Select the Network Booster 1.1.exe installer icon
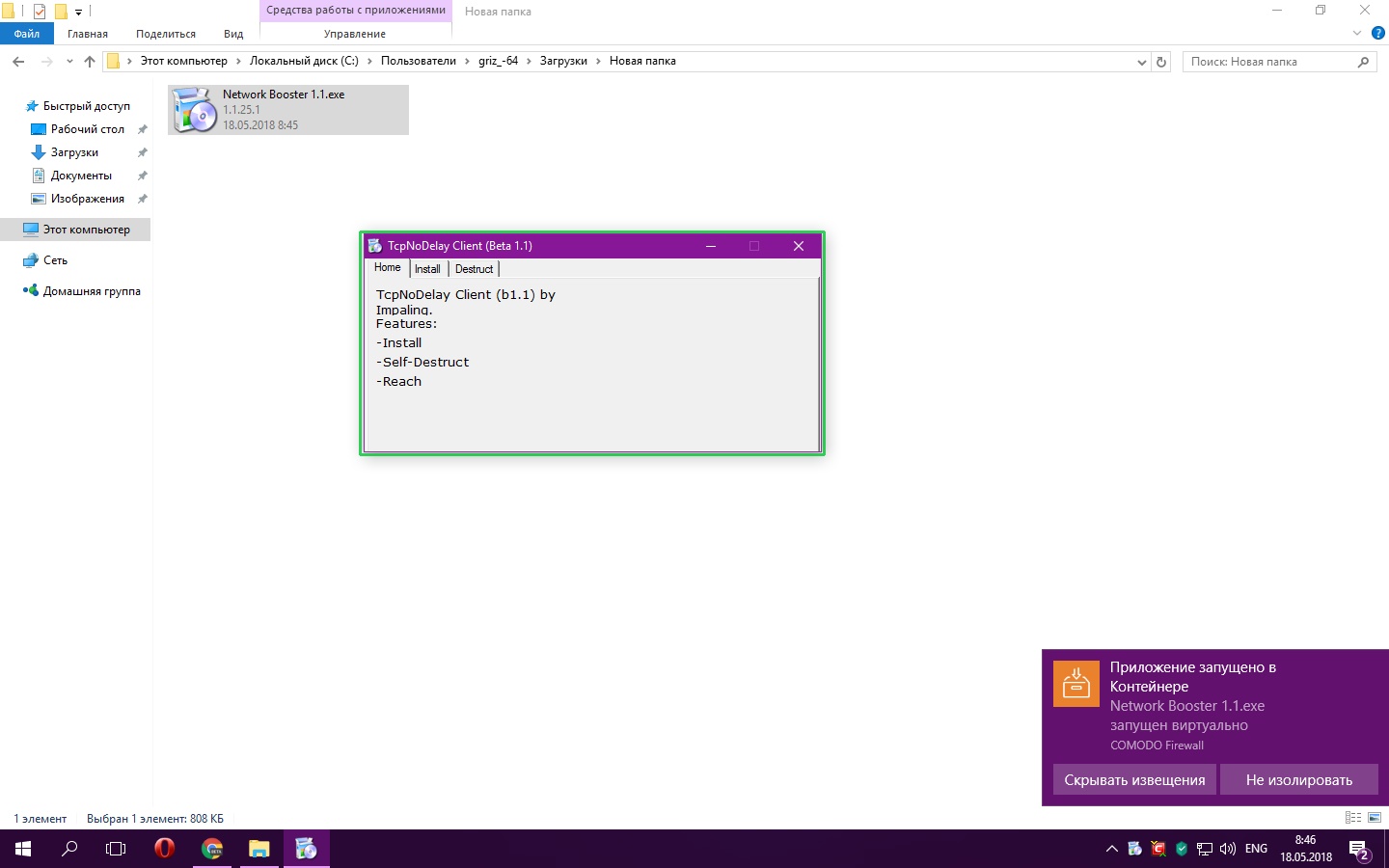The width and height of the screenshot is (1389, 868). [196, 110]
